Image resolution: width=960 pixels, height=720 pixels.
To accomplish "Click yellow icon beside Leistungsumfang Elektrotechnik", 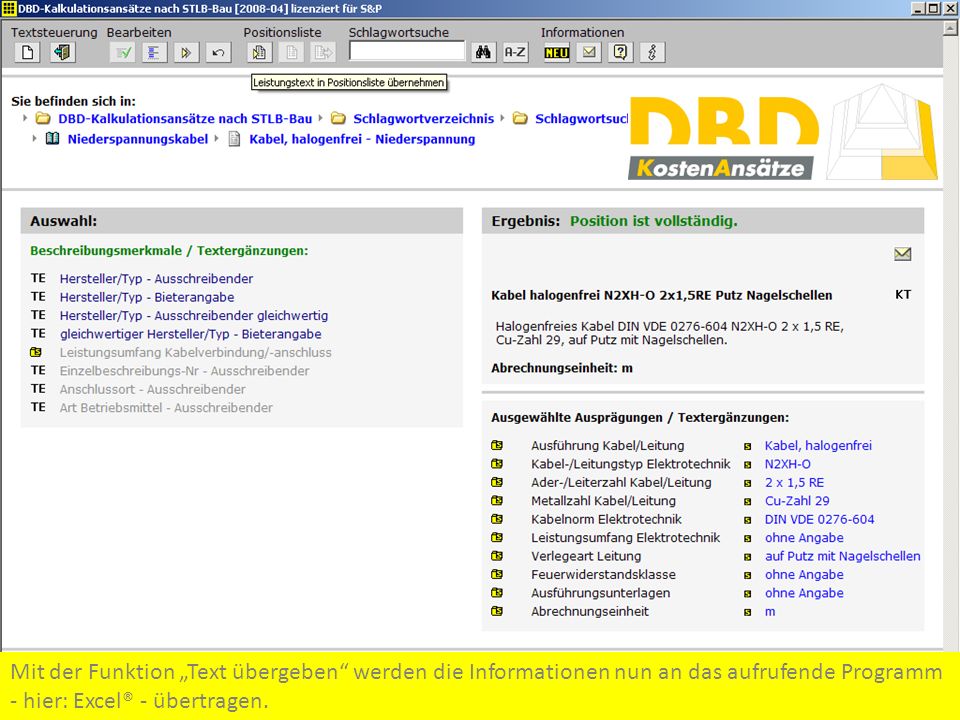I will click(x=497, y=537).
